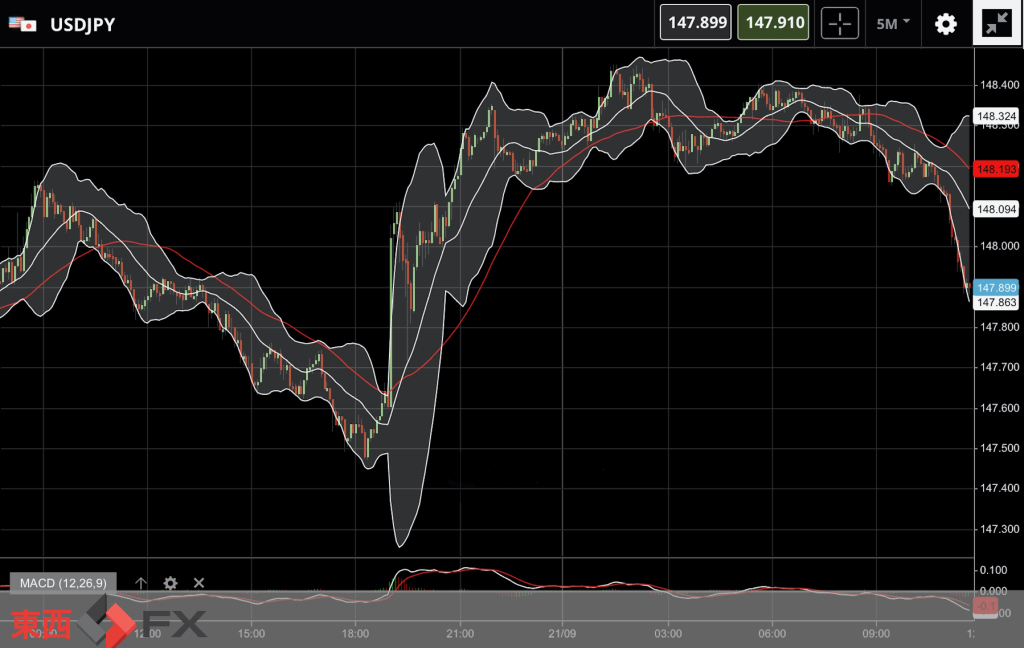Remove the MACD indicator with X

pyautogui.click(x=199, y=583)
